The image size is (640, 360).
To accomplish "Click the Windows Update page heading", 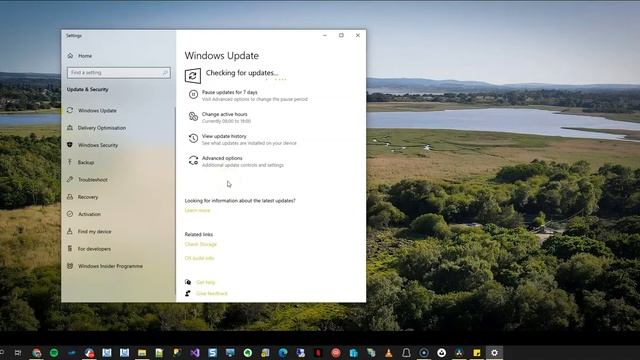I will [x=222, y=56].
